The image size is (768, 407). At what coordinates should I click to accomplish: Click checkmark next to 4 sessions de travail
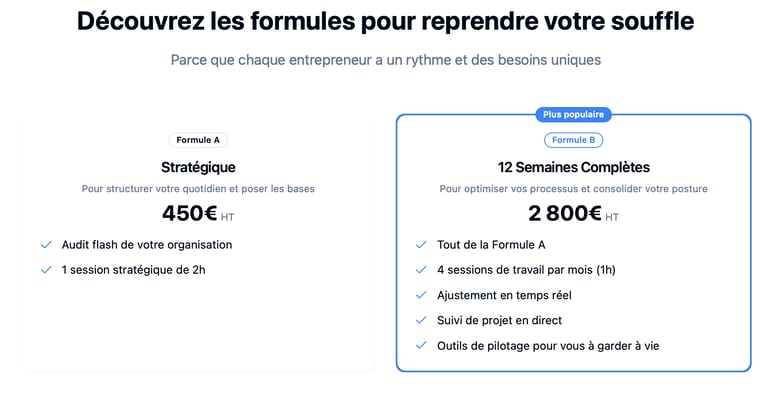pyautogui.click(x=421, y=270)
